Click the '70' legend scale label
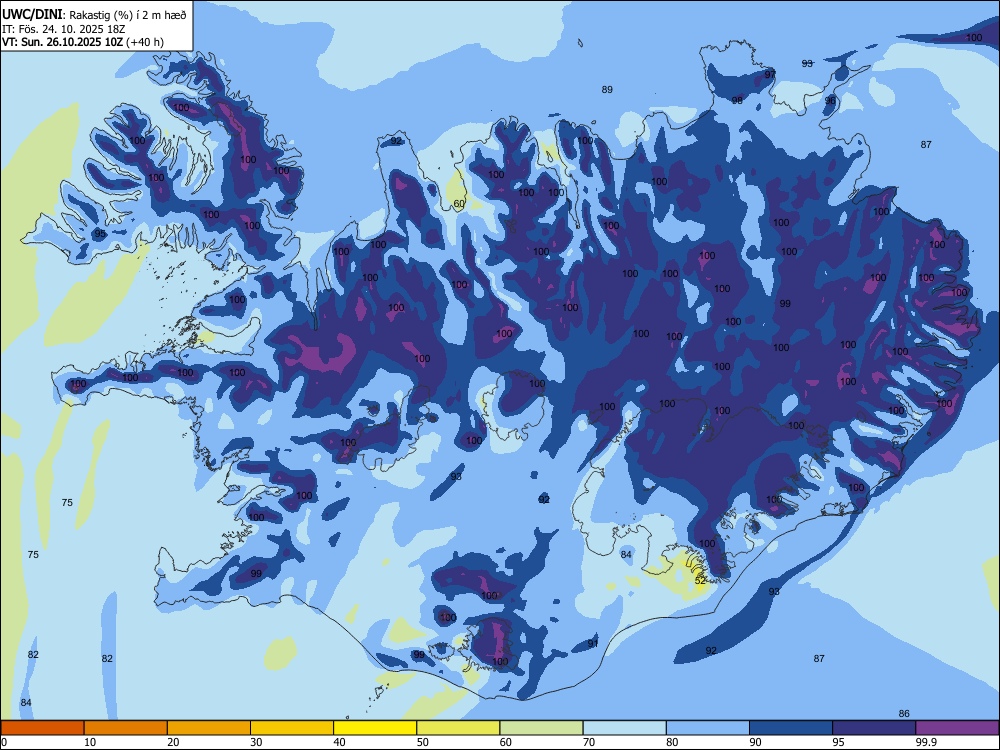 click(589, 742)
